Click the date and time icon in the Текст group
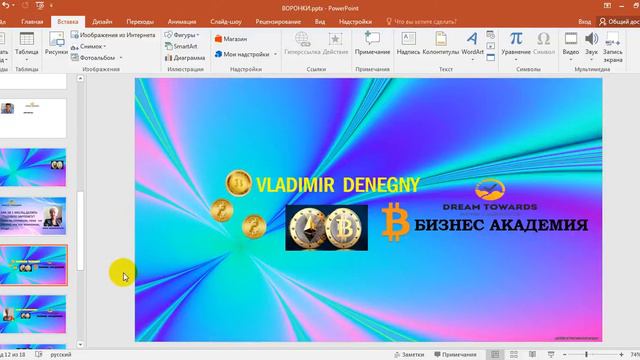640x360 pixels. (x=491, y=35)
